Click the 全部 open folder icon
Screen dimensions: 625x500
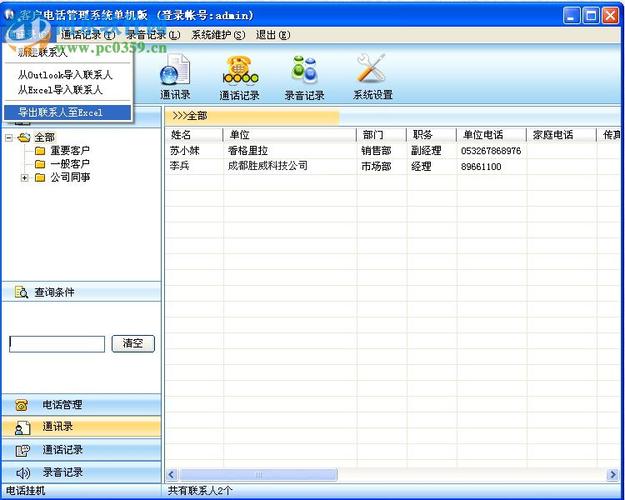pos(24,138)
